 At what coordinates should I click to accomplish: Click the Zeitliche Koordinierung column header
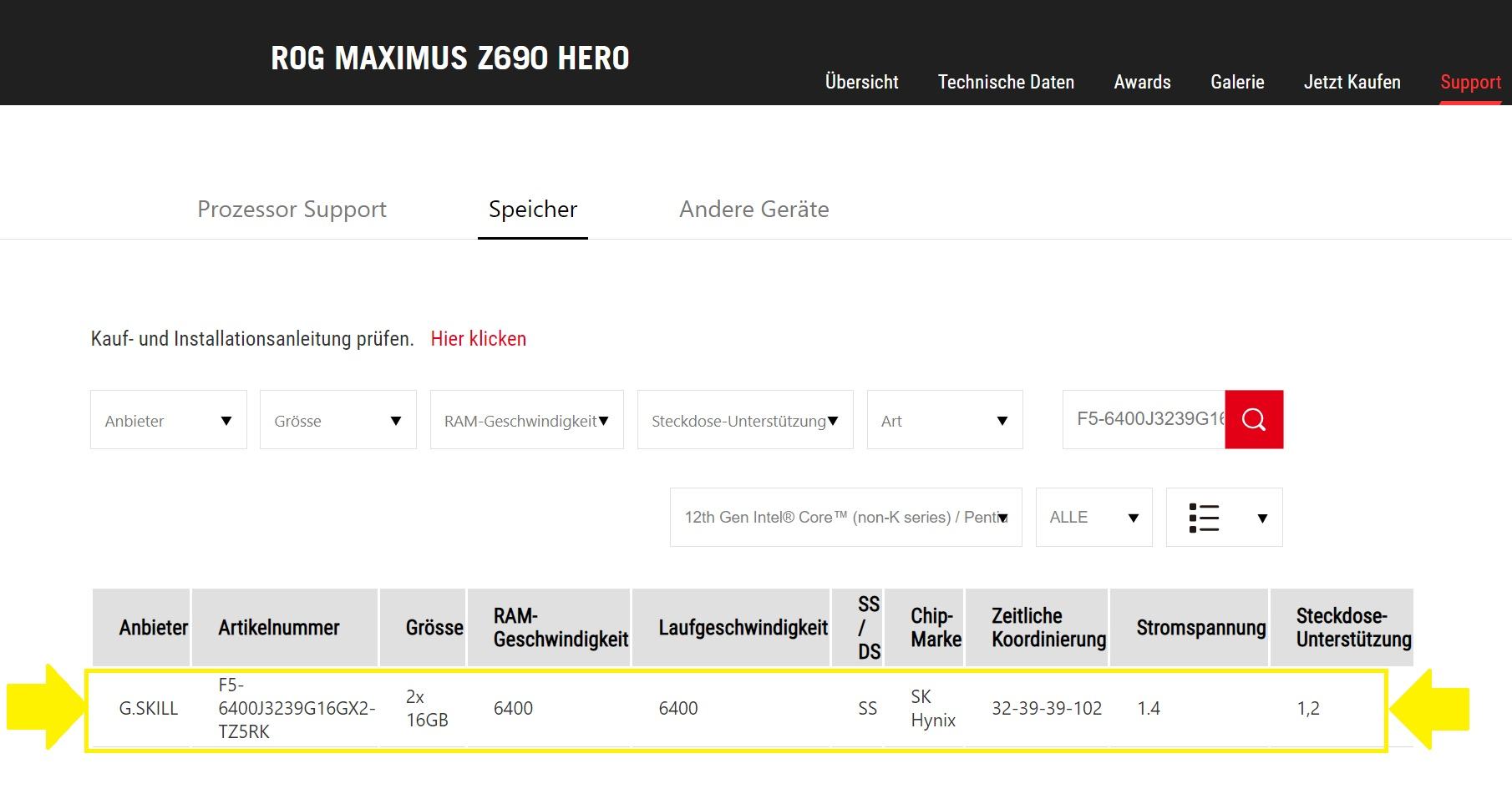click(1037, 627)
